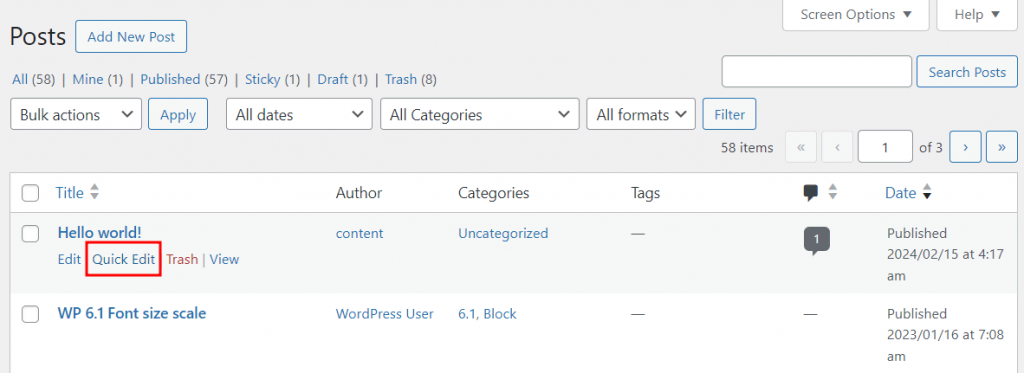The height and width of the screenshot is (373, 1024).
Task: Click the 6.1 category link
Action: coord(467,314)
